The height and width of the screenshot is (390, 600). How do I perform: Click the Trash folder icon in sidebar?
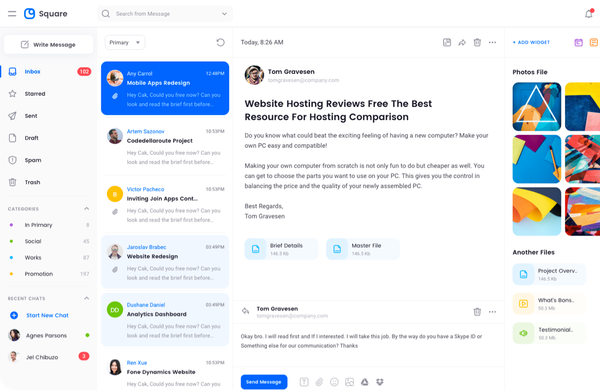click(x=13, y=182)
